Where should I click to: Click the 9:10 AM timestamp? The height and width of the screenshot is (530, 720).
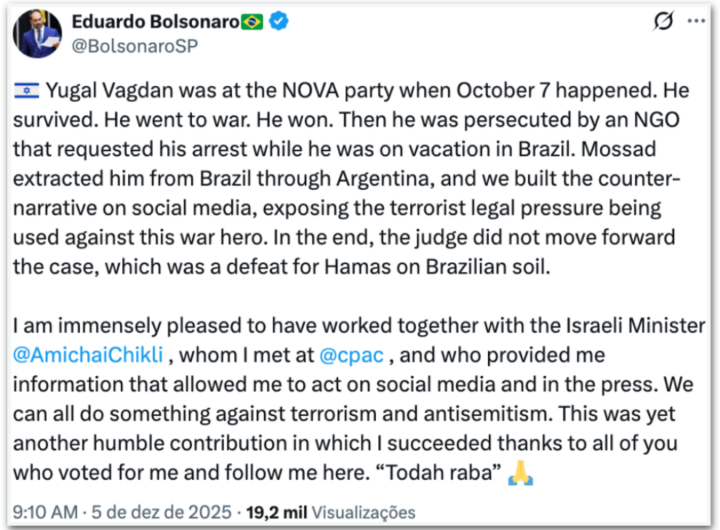point(47,511)
